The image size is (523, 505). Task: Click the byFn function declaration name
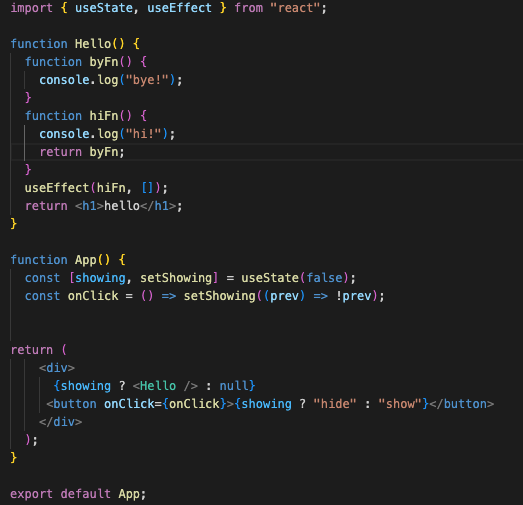point(104,62)
